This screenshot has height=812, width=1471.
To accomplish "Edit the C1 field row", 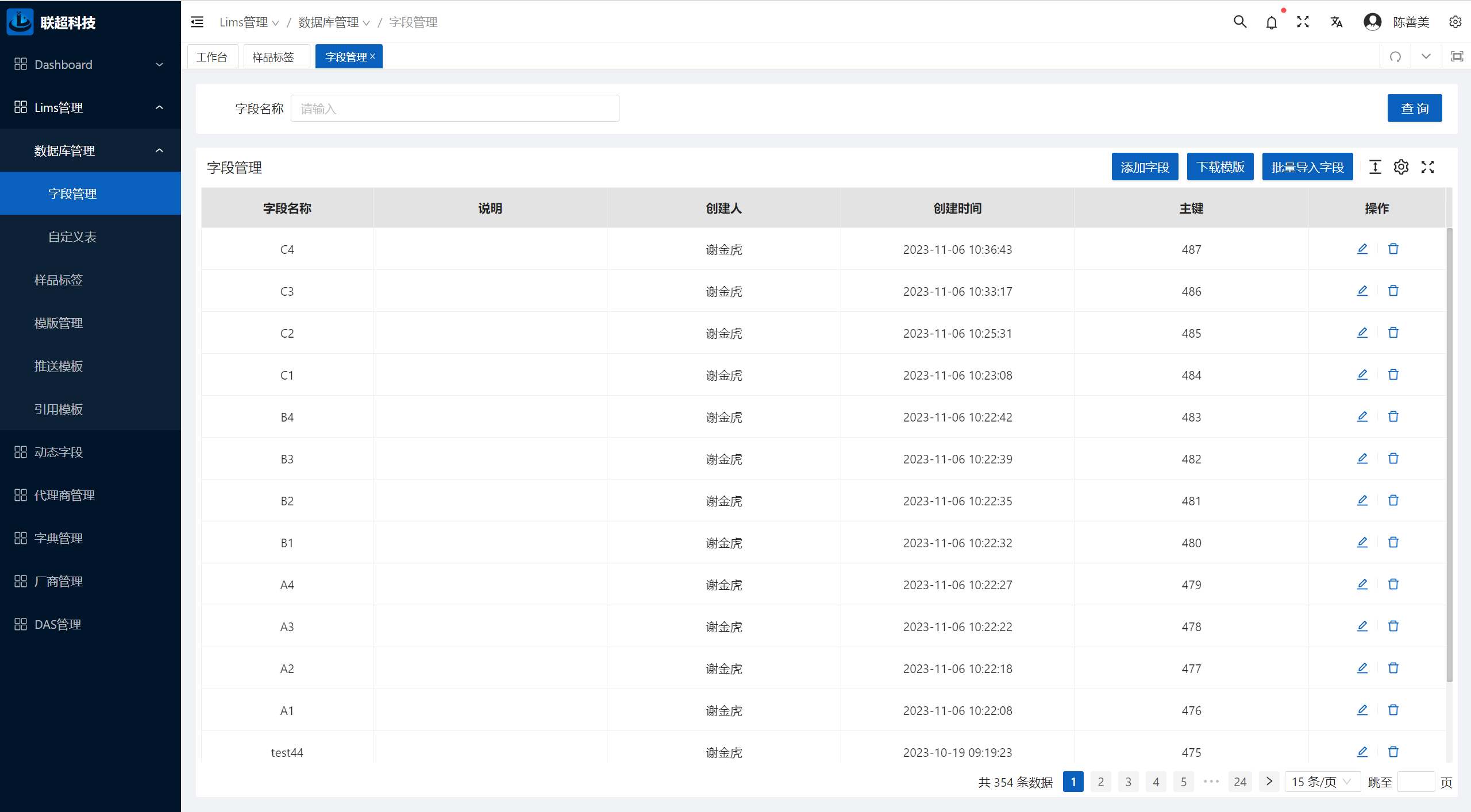I will tap(1362, 374).
